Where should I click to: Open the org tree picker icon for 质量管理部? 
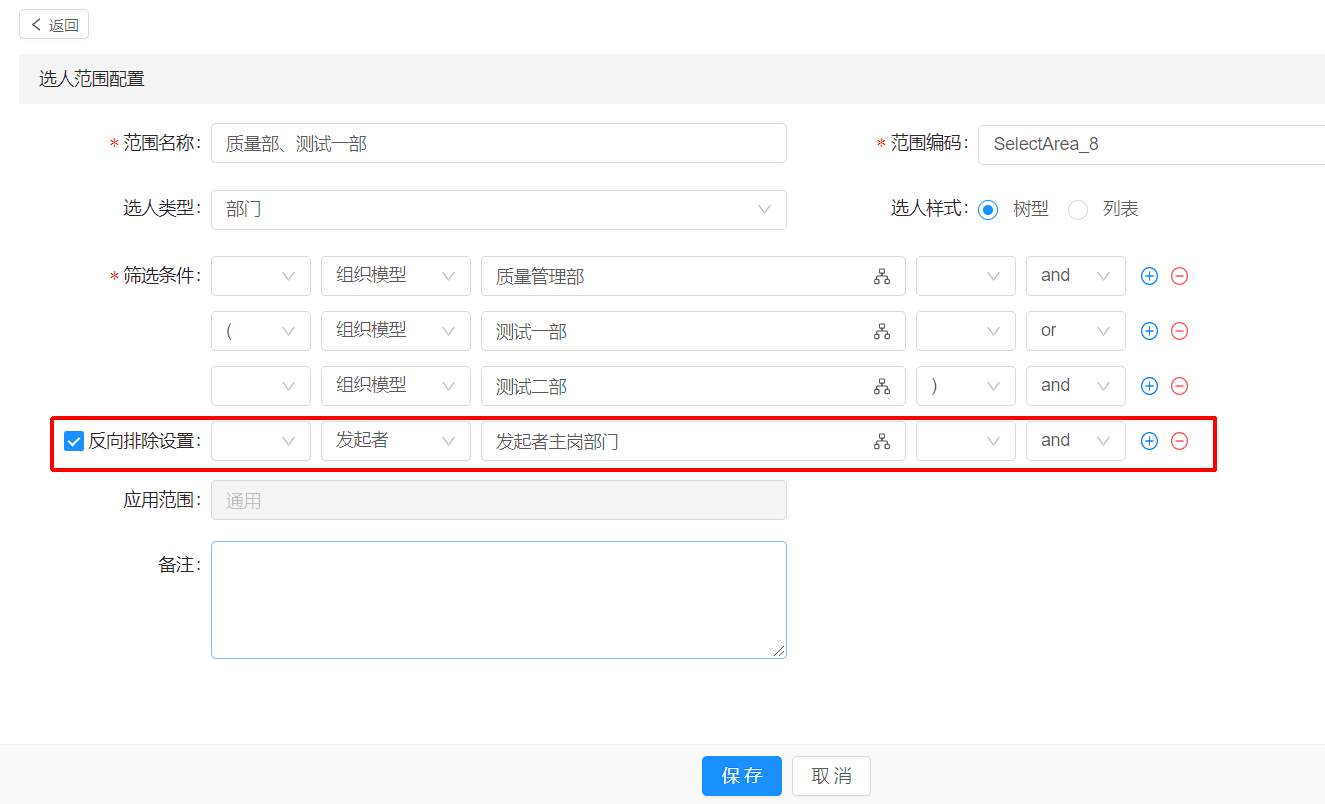pyautogui.click(x=882, y=277)
